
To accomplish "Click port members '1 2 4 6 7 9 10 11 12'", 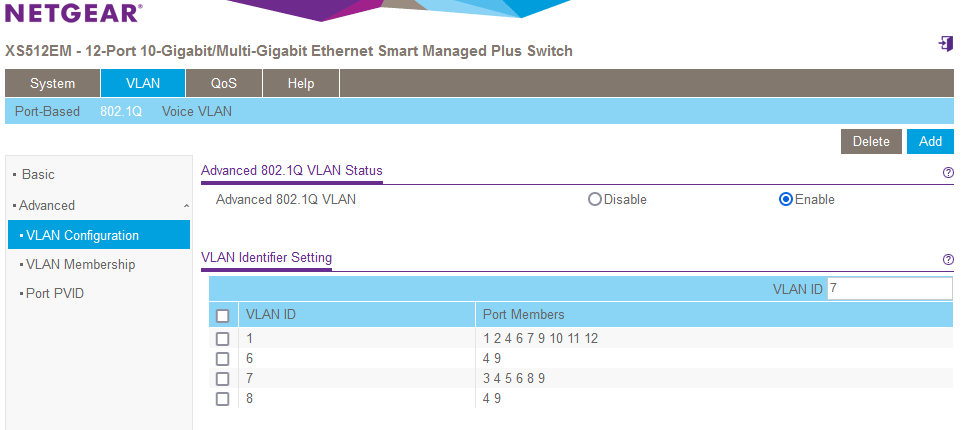I will [x=540, y=338].
